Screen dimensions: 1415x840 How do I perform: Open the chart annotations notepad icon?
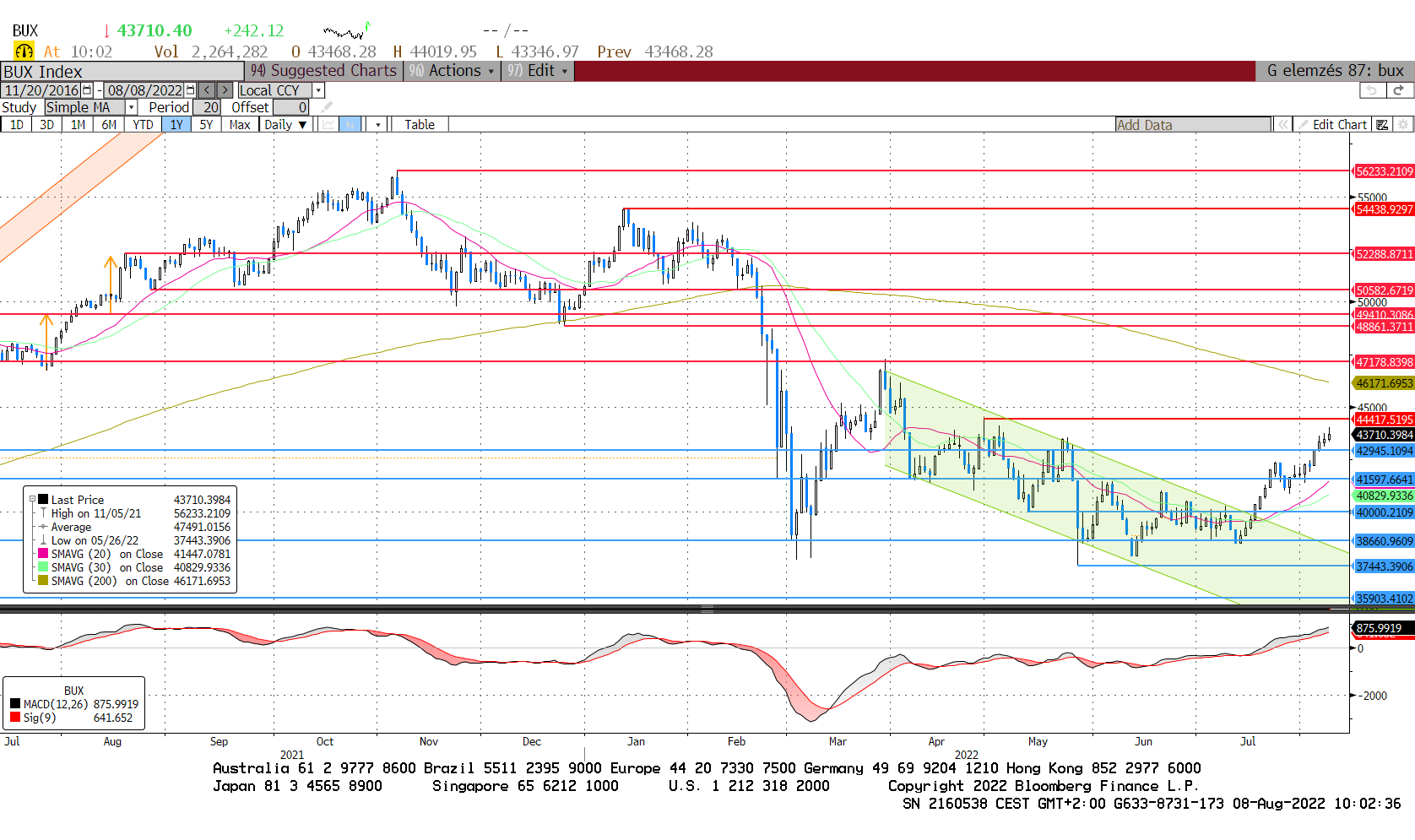(1382, 125)
